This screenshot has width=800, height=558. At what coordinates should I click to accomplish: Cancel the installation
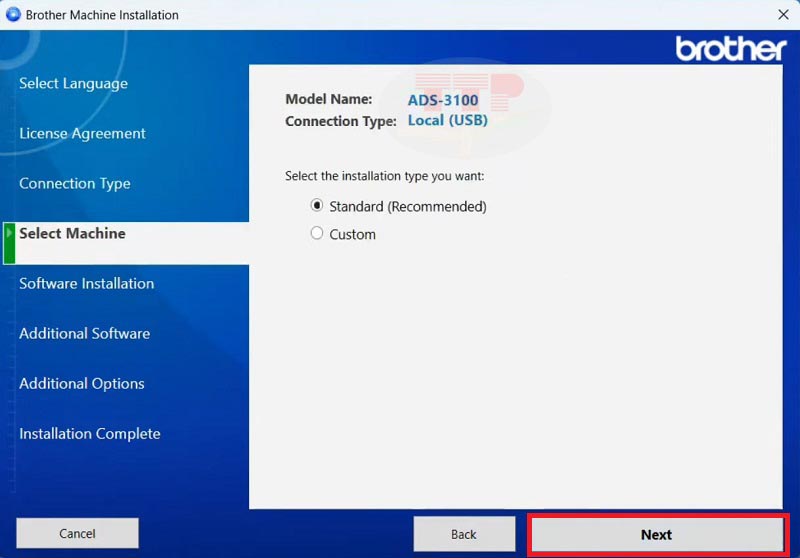tap(77, 534)
